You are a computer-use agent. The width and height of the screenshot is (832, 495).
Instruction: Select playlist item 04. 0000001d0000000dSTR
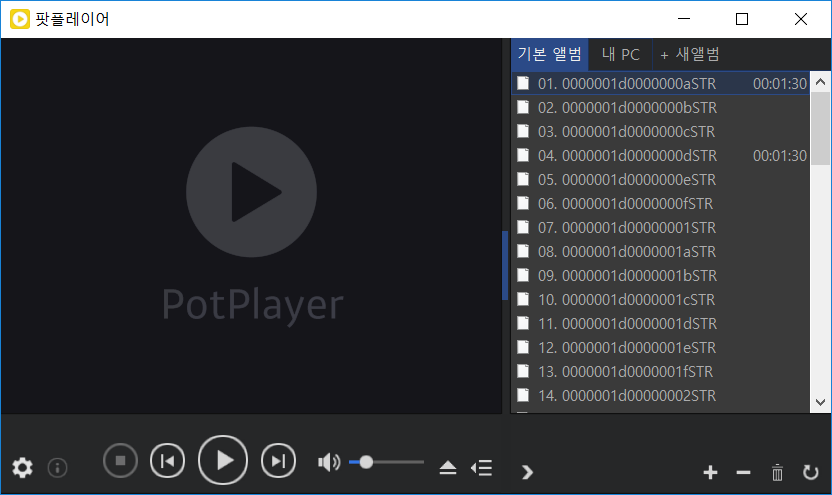(661, 155)
